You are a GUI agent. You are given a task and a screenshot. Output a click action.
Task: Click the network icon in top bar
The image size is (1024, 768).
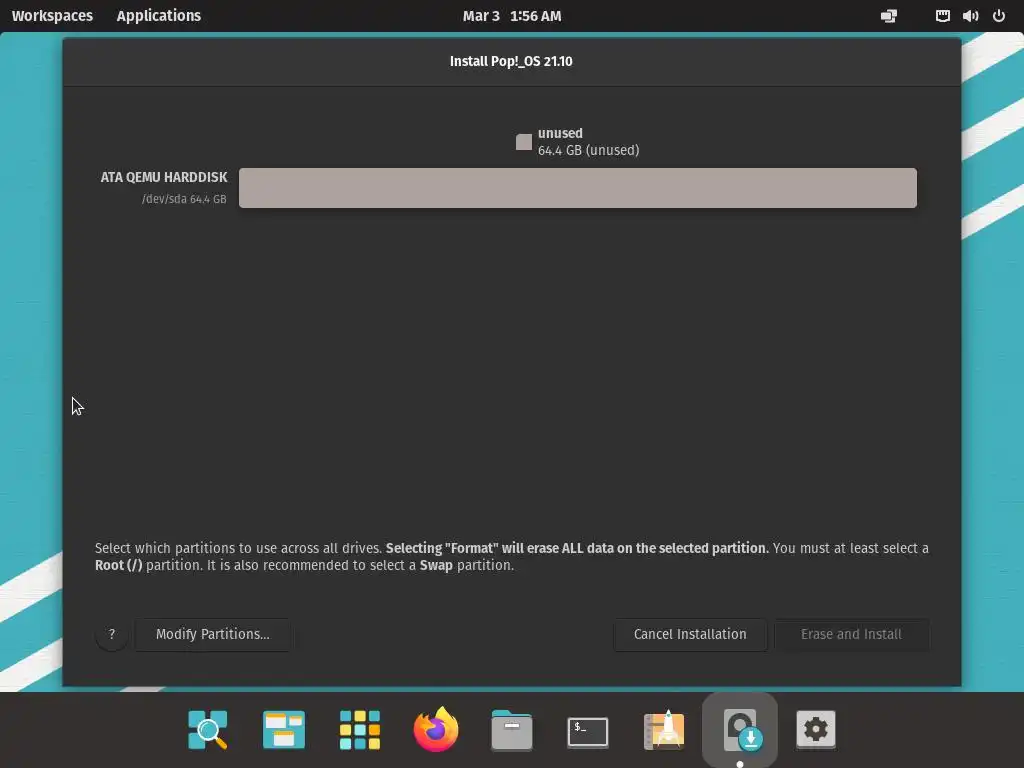[x=942, y=16]
